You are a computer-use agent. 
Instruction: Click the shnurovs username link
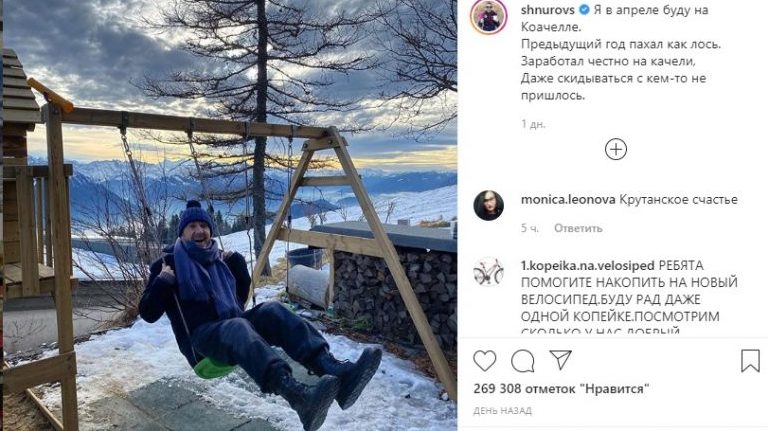point(548,10)
